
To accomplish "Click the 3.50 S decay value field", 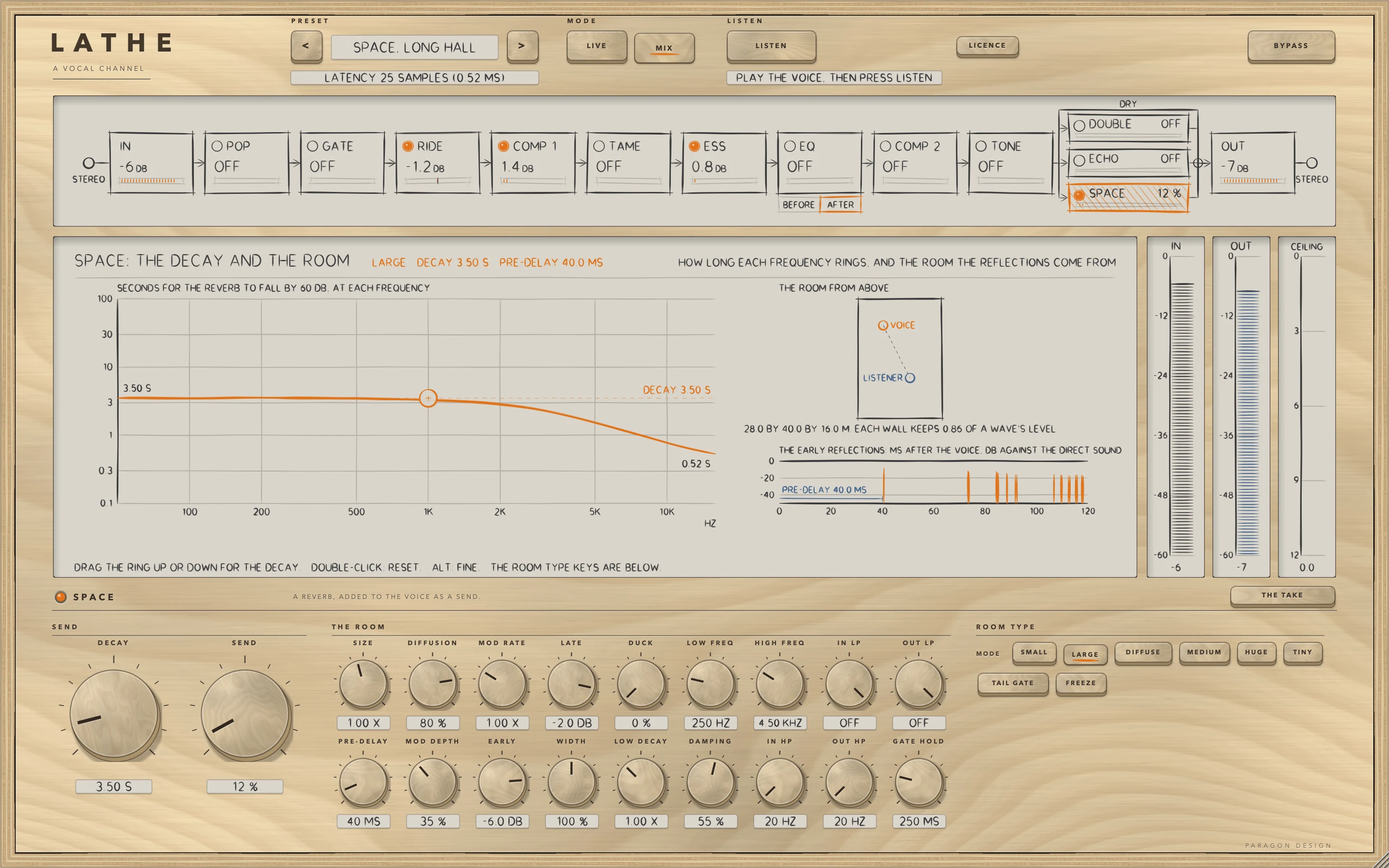I will [114, 787].
